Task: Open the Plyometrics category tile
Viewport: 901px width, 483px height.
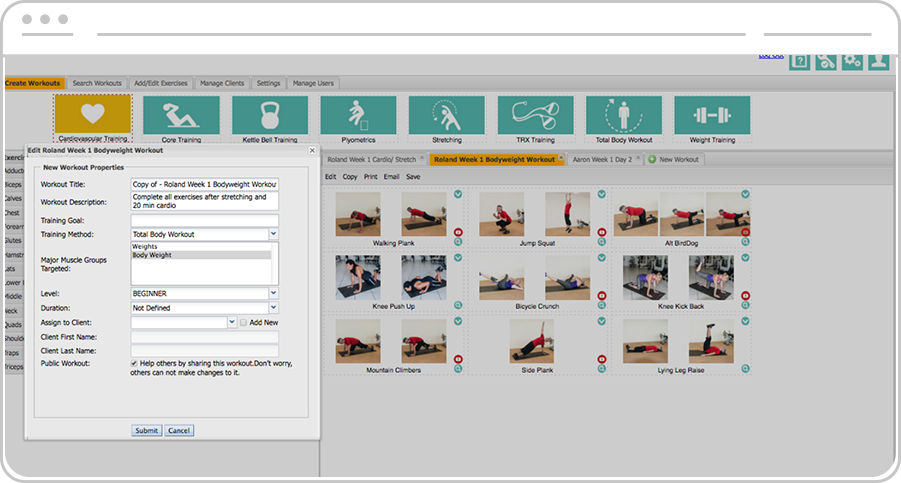Action: (358, 115)
